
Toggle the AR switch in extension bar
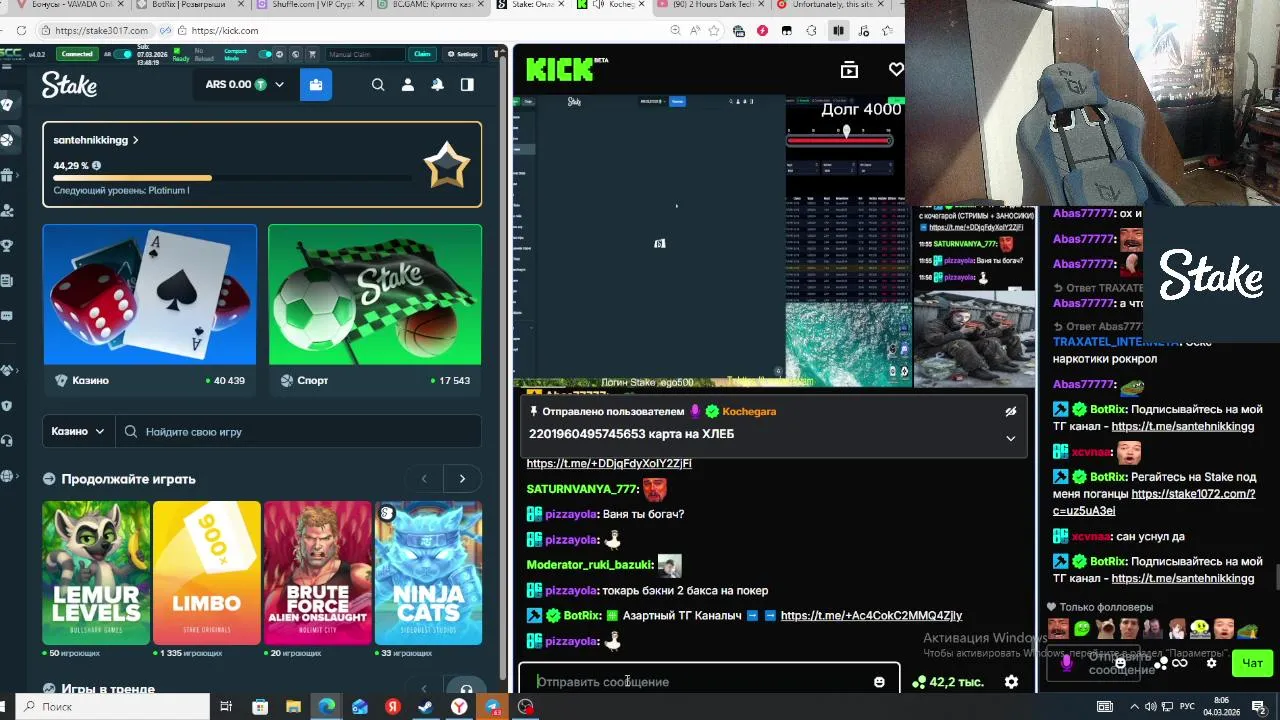[123, 54]
